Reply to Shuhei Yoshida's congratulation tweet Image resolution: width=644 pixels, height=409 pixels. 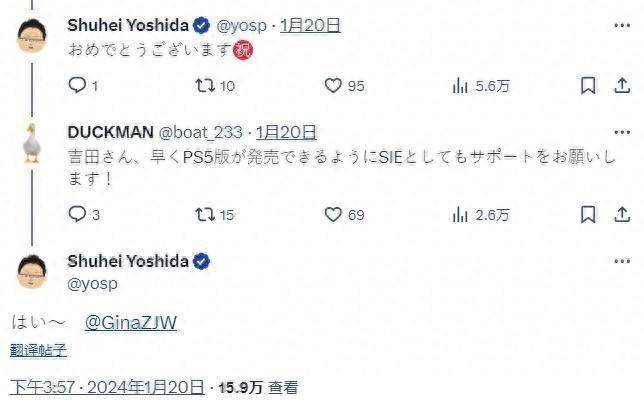[x=77, y=86]
